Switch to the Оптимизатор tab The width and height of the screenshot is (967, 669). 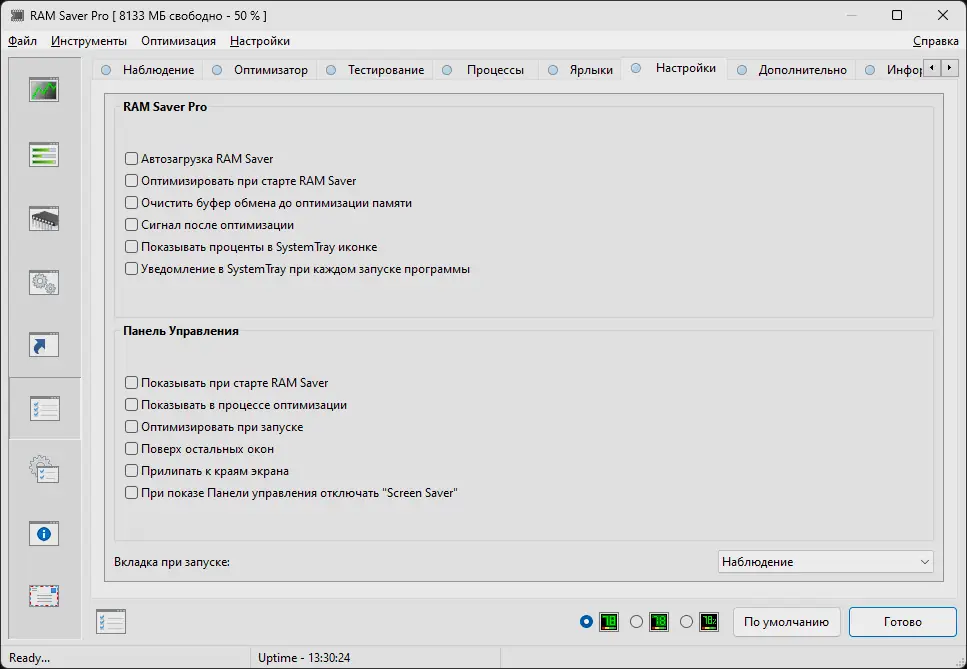click(260, 70)
